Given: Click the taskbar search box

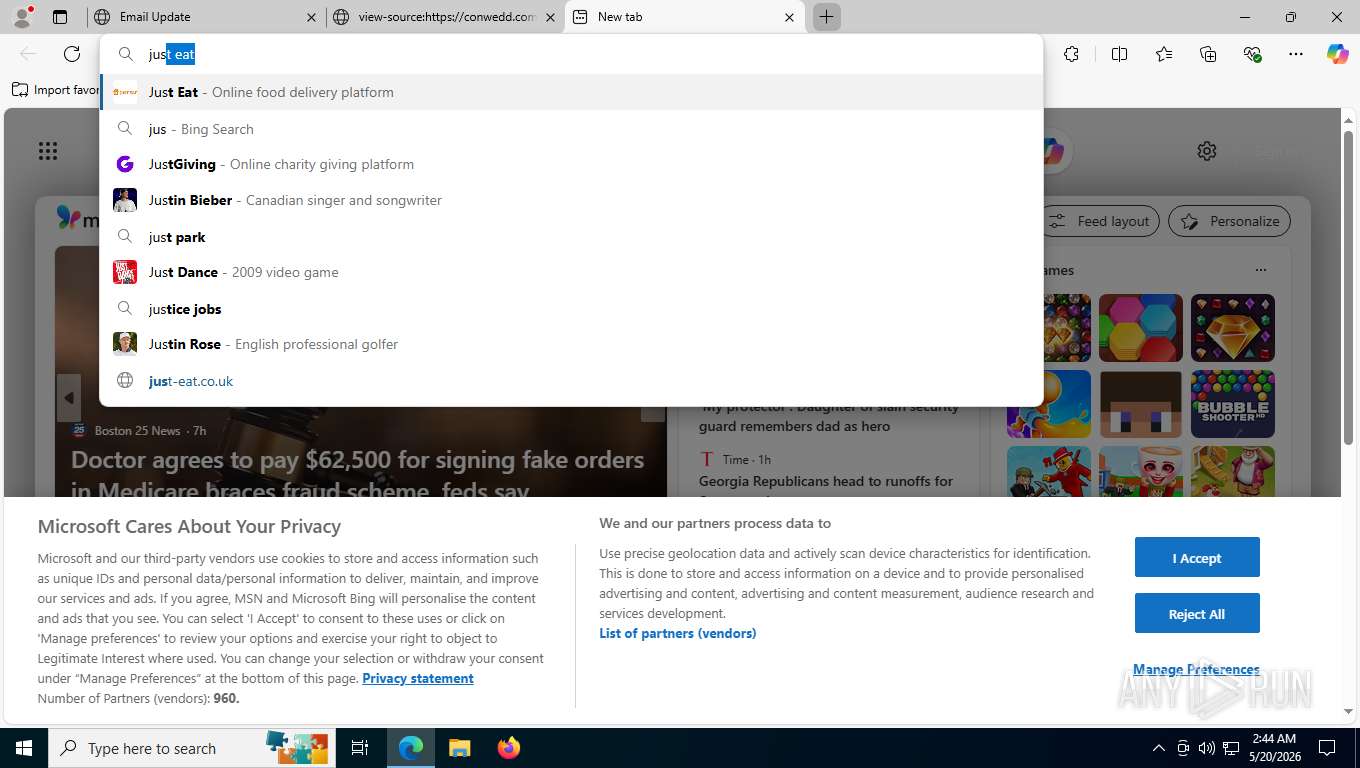Looking at the screenshot, I should tap(193, 748).
